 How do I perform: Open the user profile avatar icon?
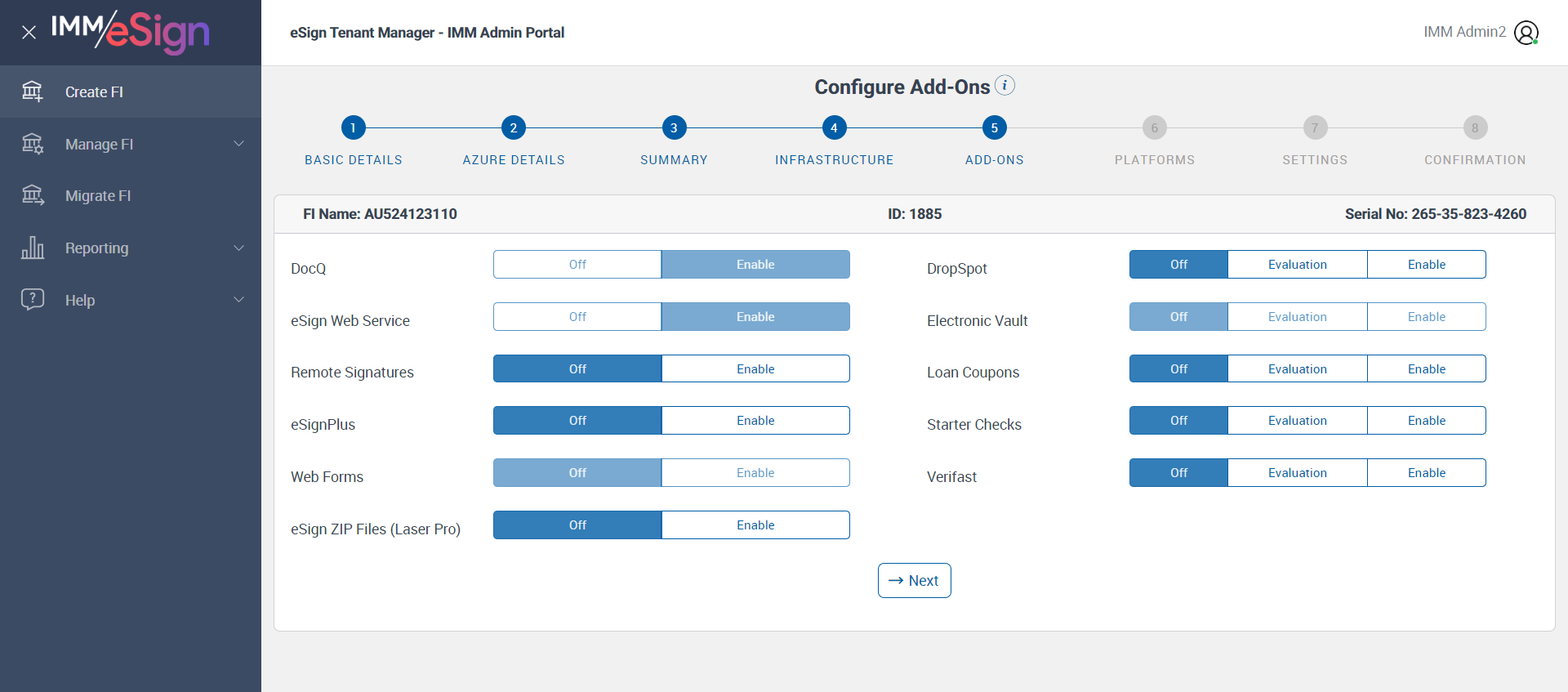tap(1526, 33)
